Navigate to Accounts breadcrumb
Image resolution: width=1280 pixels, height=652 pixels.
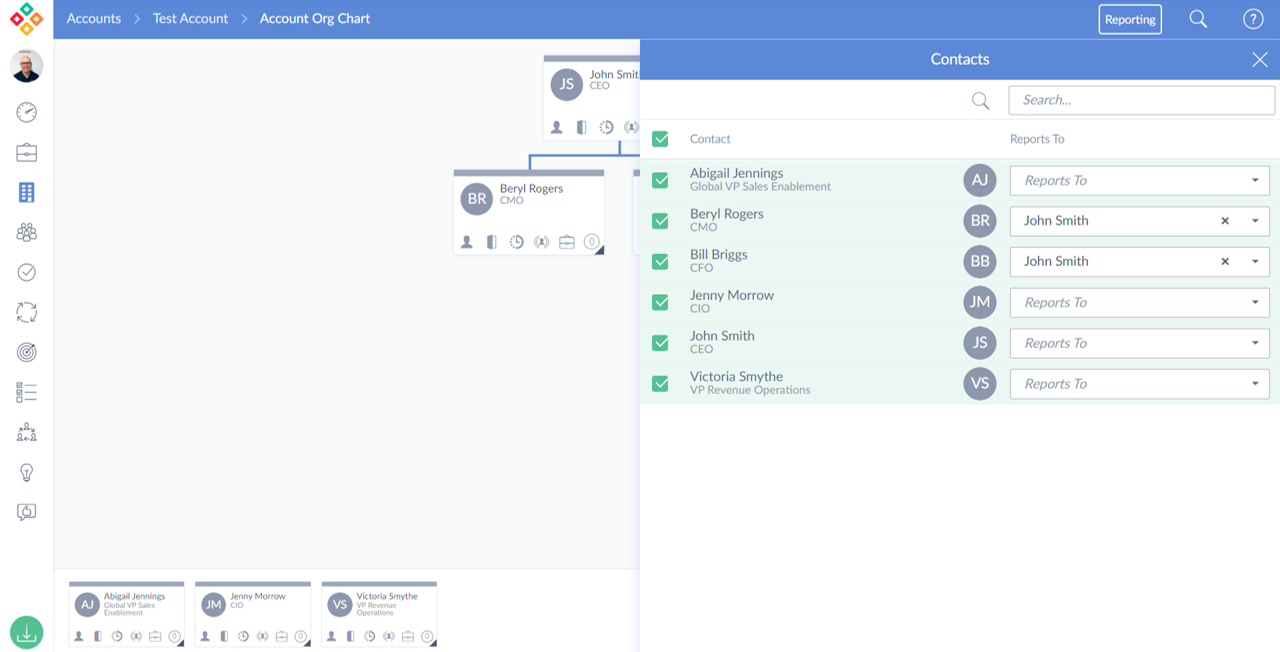tap(94, 19)
